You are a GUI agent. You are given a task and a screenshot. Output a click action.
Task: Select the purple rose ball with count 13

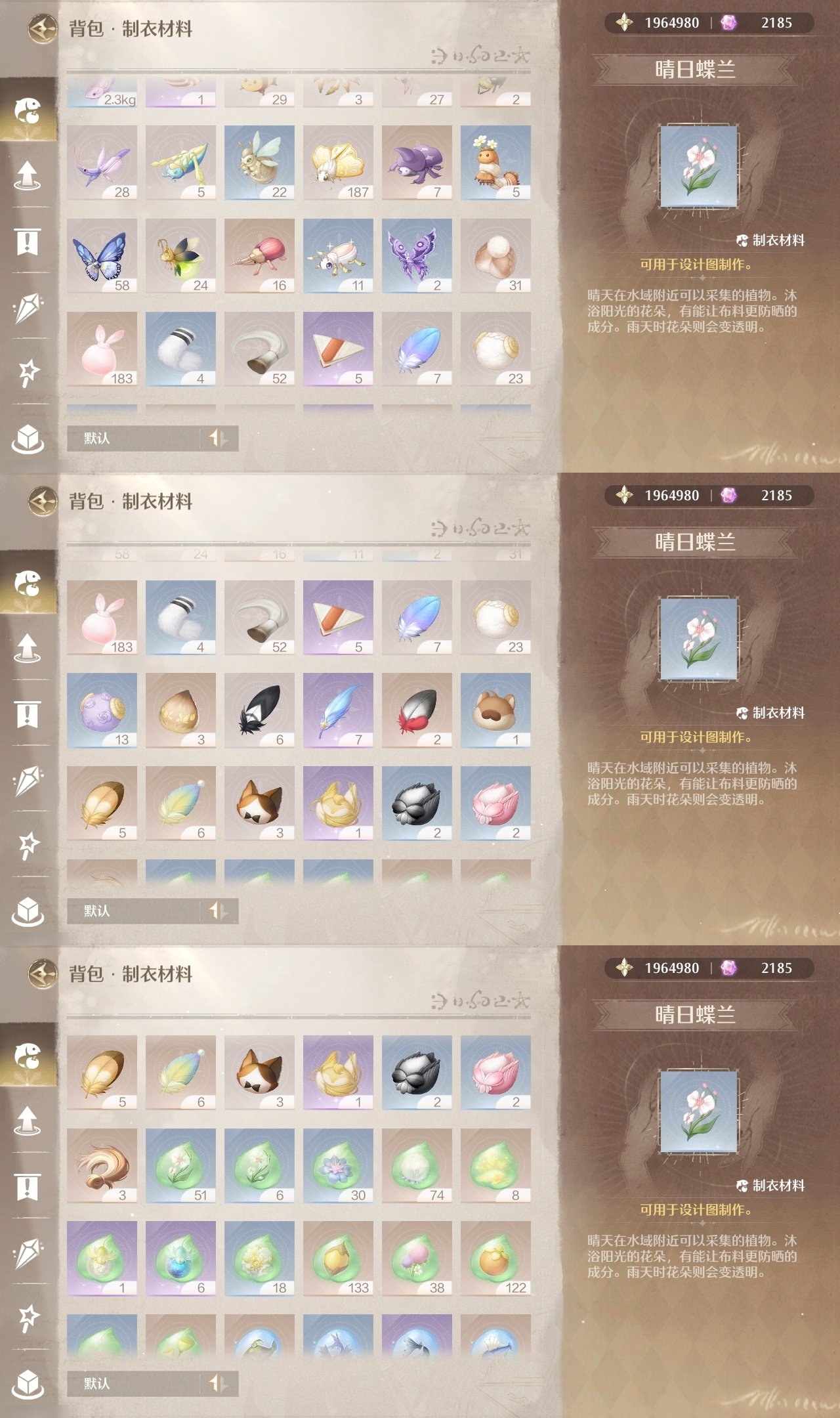click(102, 710)
